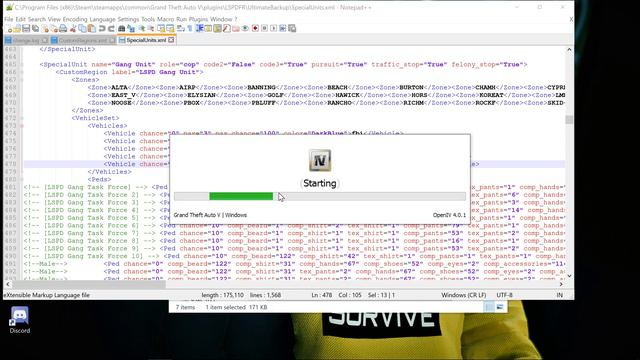Click the New file toolbar icon
Screen dimensions: 640x360
point(9,29)
